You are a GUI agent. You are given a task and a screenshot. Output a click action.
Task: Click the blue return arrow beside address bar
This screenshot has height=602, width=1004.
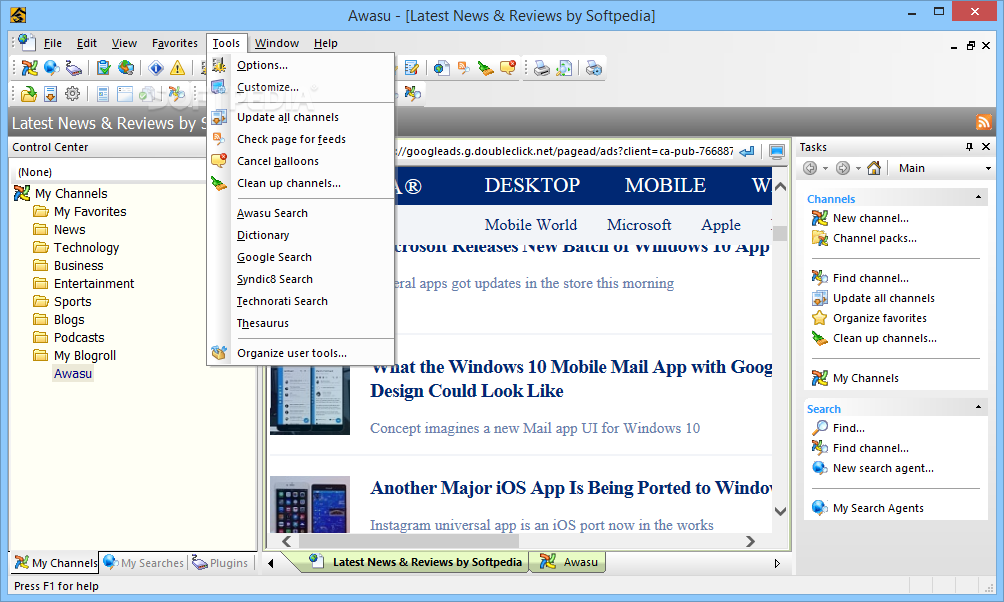pos(747,152)
